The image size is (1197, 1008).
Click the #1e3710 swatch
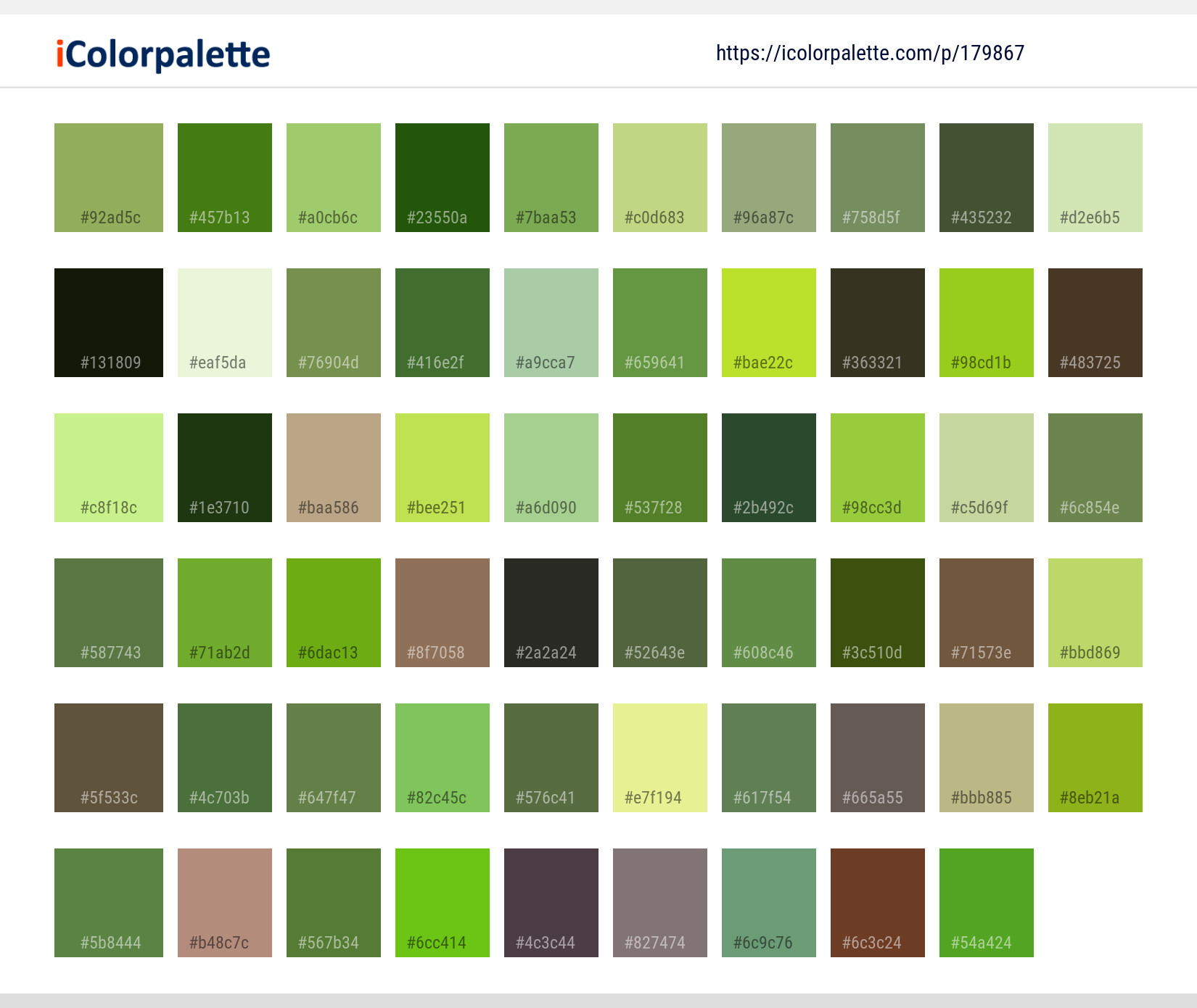(x=225, y=468)
